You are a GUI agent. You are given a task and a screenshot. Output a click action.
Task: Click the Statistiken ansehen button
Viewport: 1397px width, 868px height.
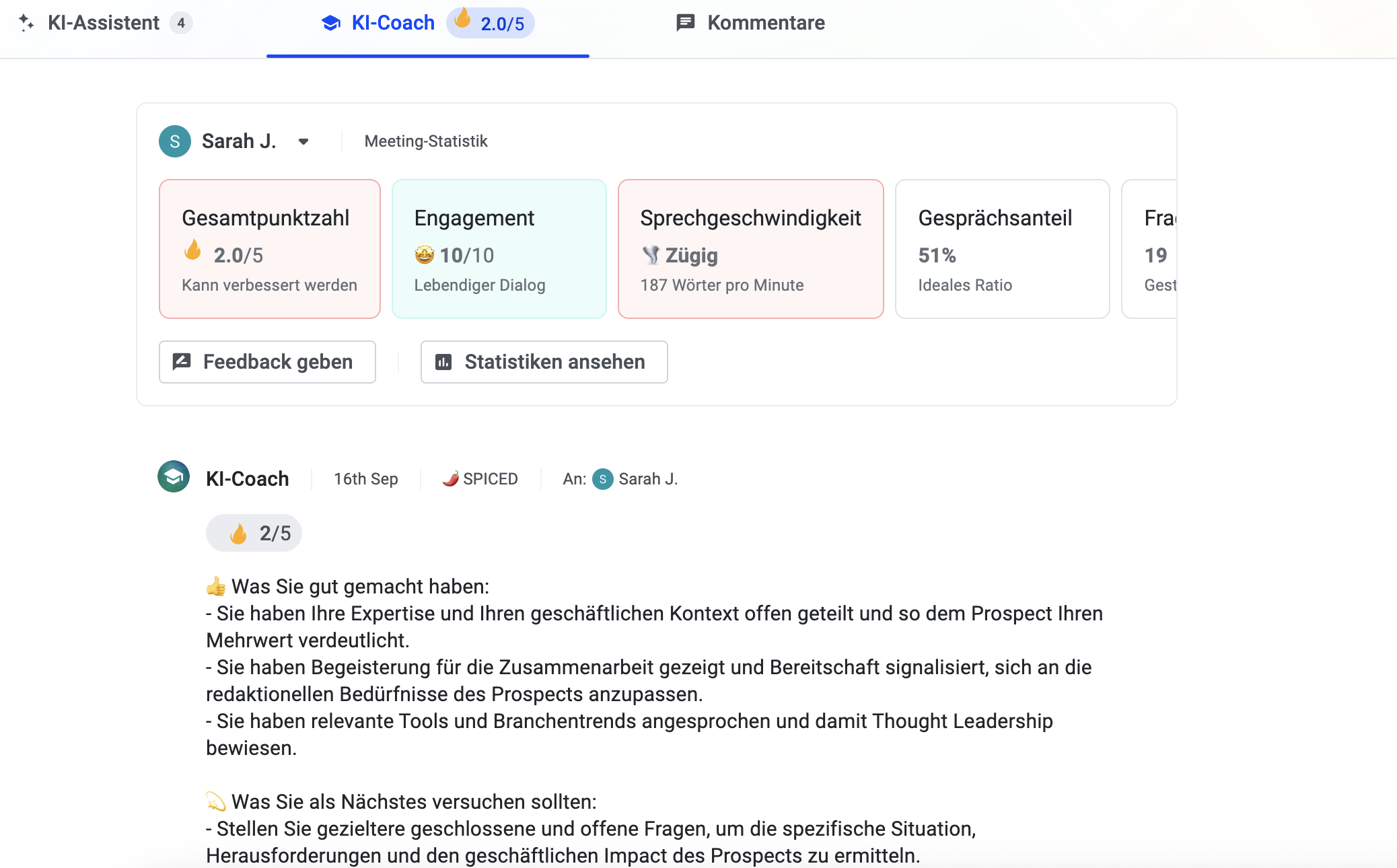tap(543, 361)
